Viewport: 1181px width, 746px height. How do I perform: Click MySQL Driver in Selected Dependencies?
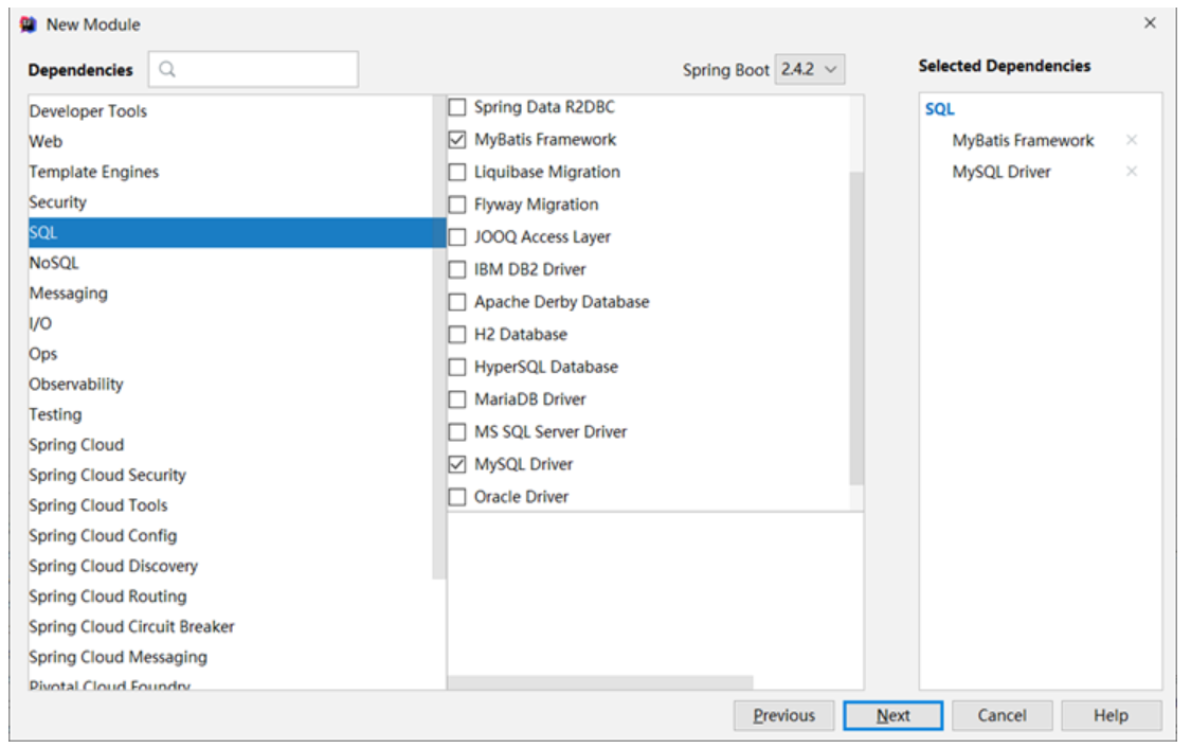pyautogui.click(x=1001, y=172)
